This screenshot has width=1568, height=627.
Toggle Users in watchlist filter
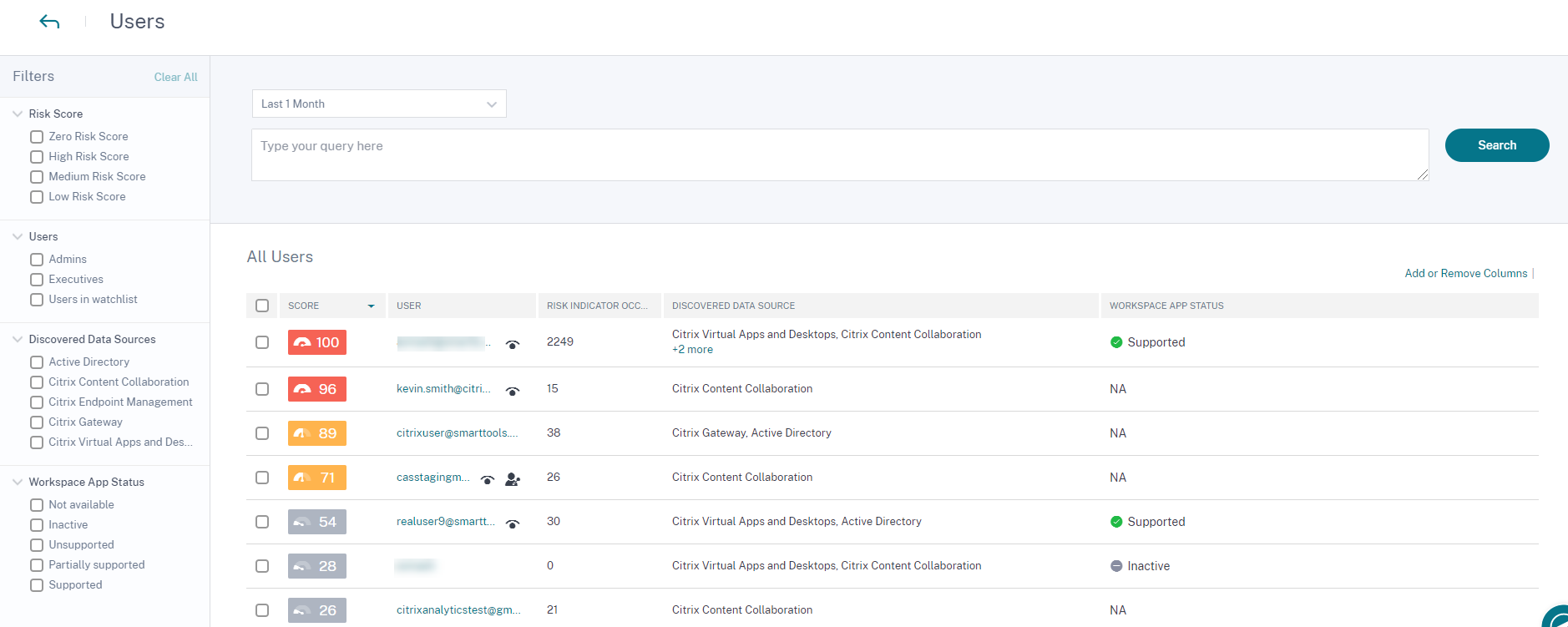(37, 300)
